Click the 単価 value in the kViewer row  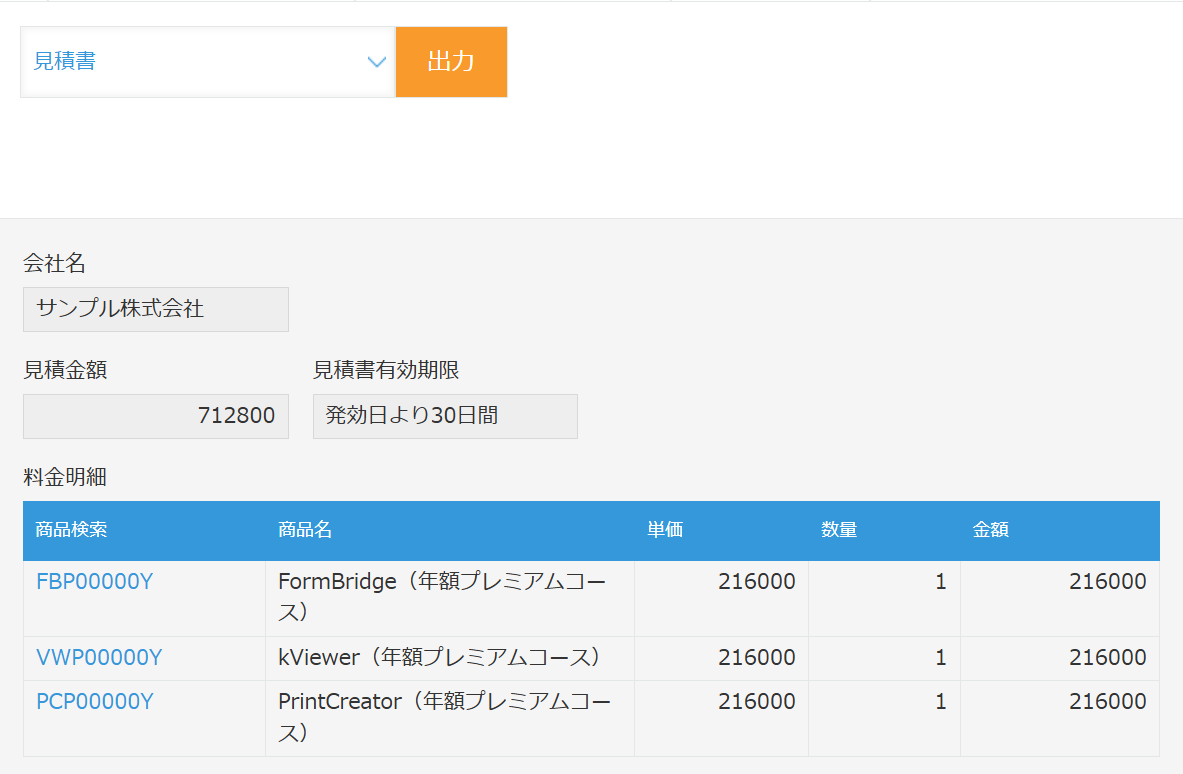click(756, 657)
